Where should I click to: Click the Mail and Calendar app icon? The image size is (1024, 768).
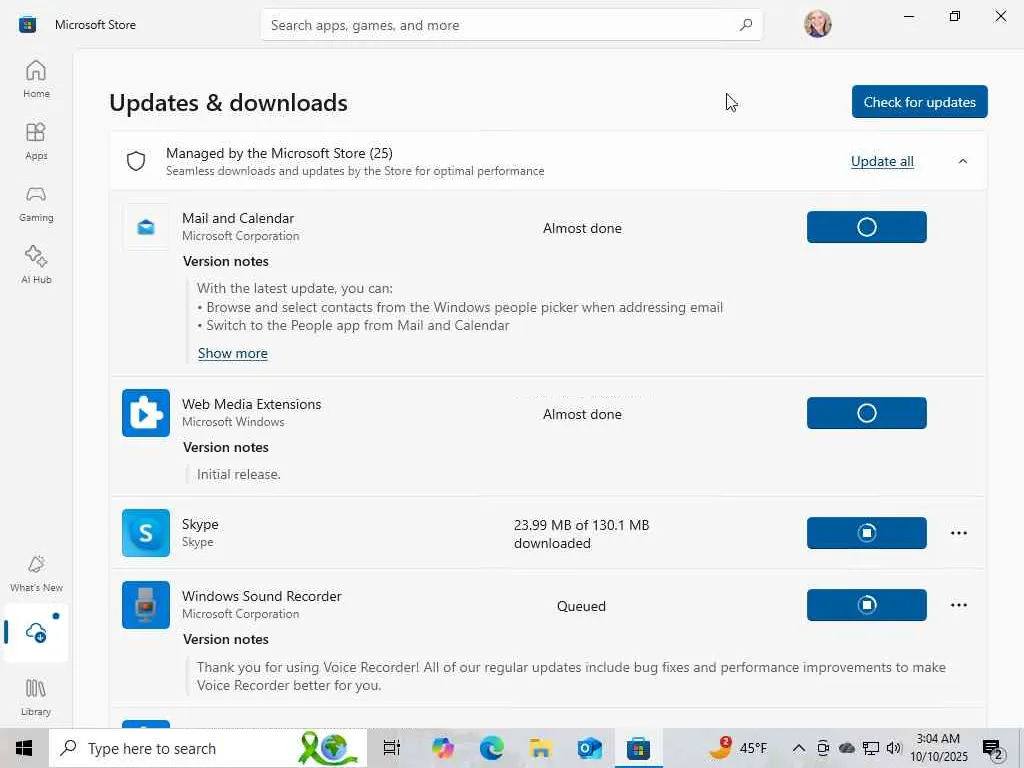(146, 227)
